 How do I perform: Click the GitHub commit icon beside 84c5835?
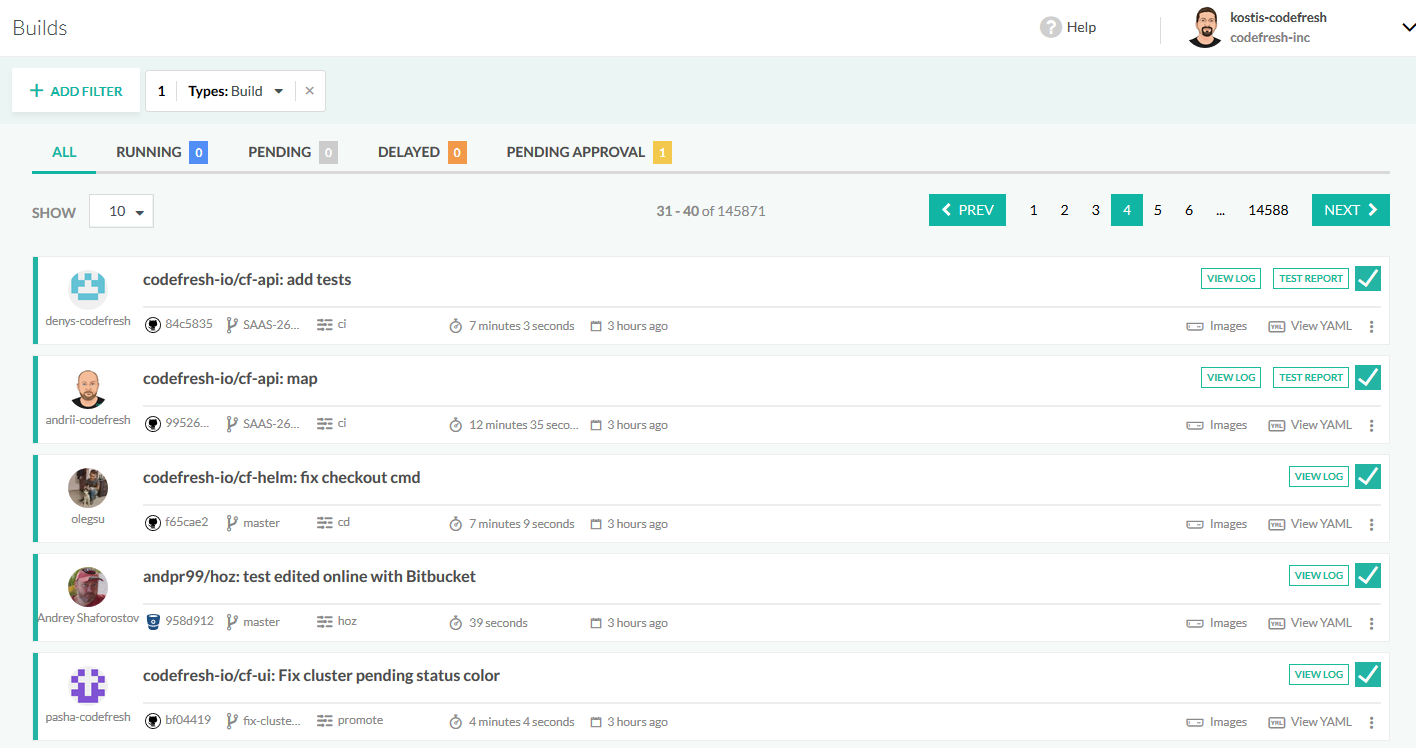[x=153, y=325]
